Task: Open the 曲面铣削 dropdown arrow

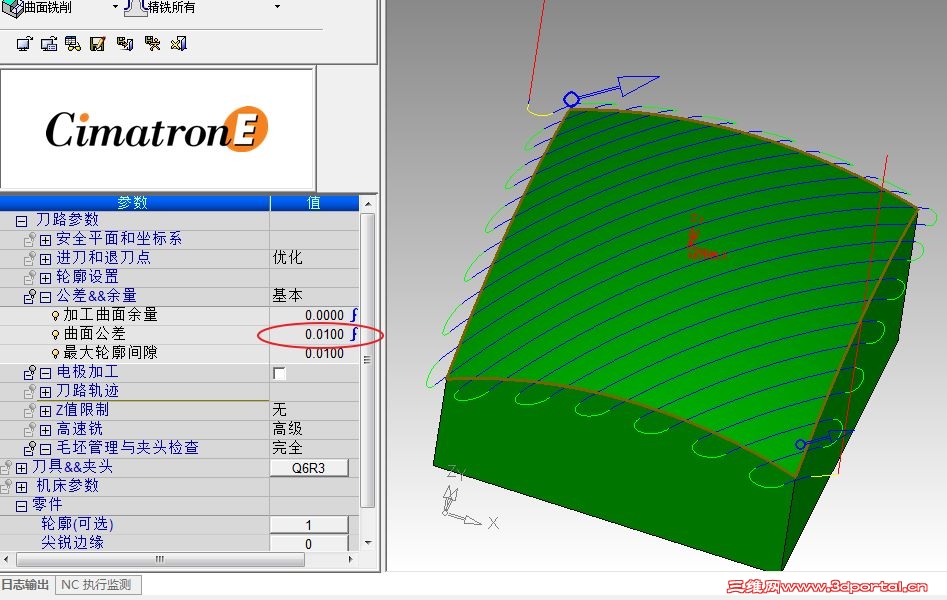Action: pyautogui.click(x=115, y=7)
